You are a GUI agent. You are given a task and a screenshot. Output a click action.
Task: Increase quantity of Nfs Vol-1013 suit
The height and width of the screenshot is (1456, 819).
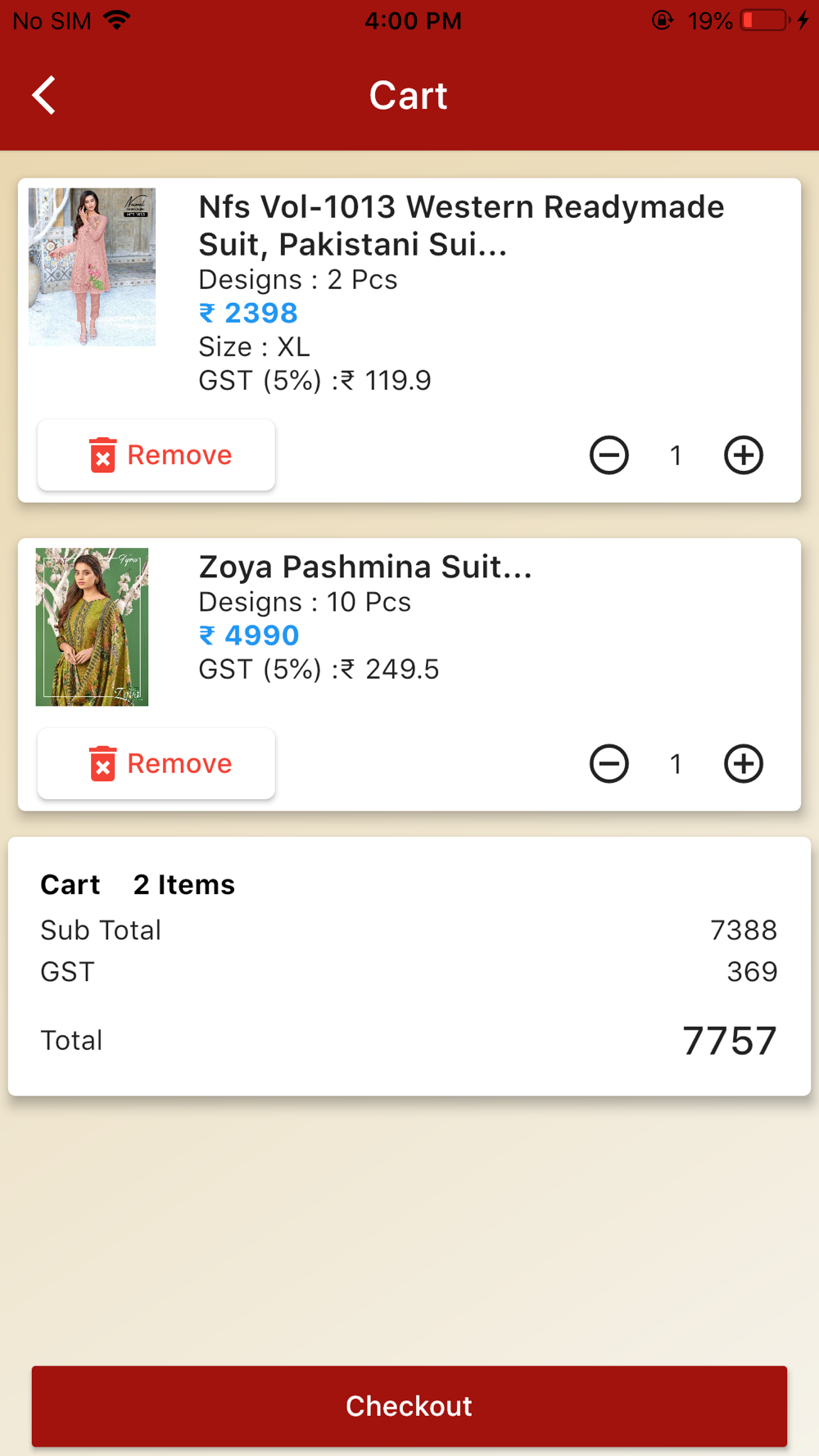743,455
